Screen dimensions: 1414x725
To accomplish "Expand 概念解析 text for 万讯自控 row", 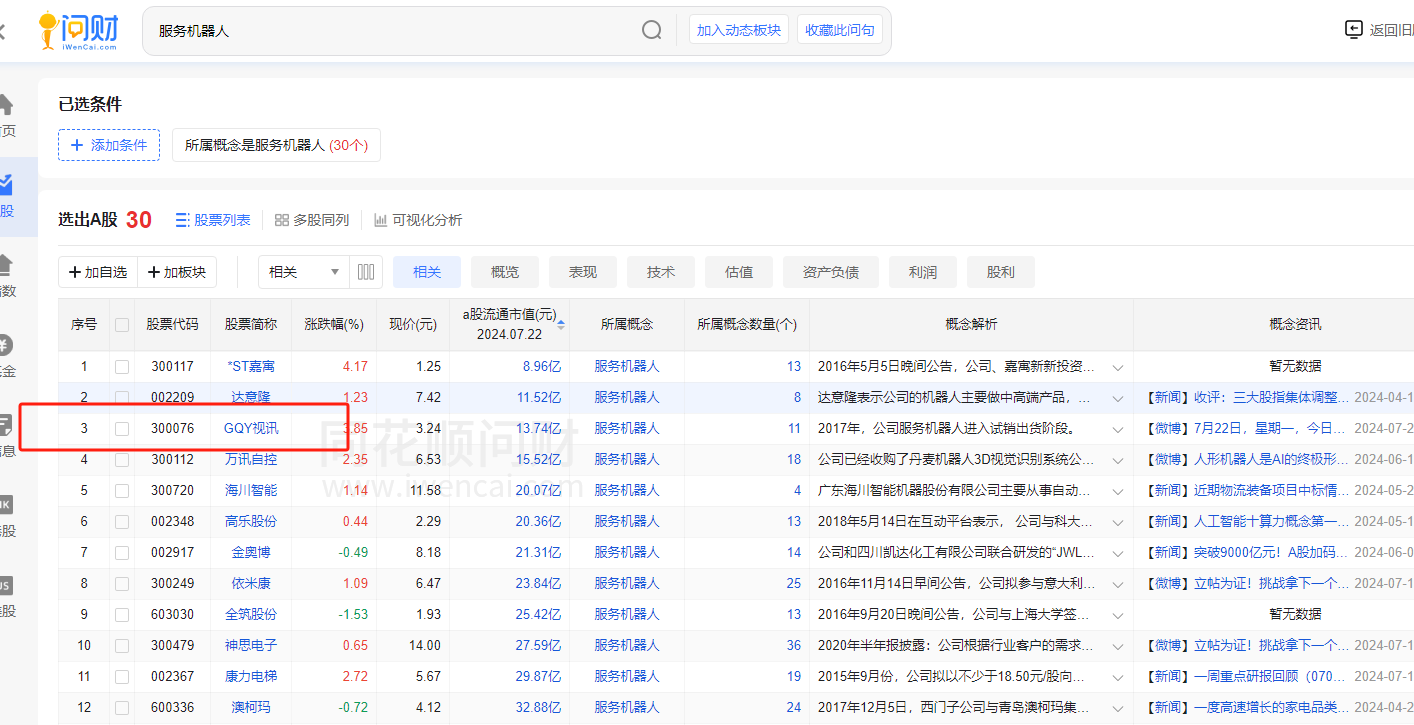I will point(1117,460).
